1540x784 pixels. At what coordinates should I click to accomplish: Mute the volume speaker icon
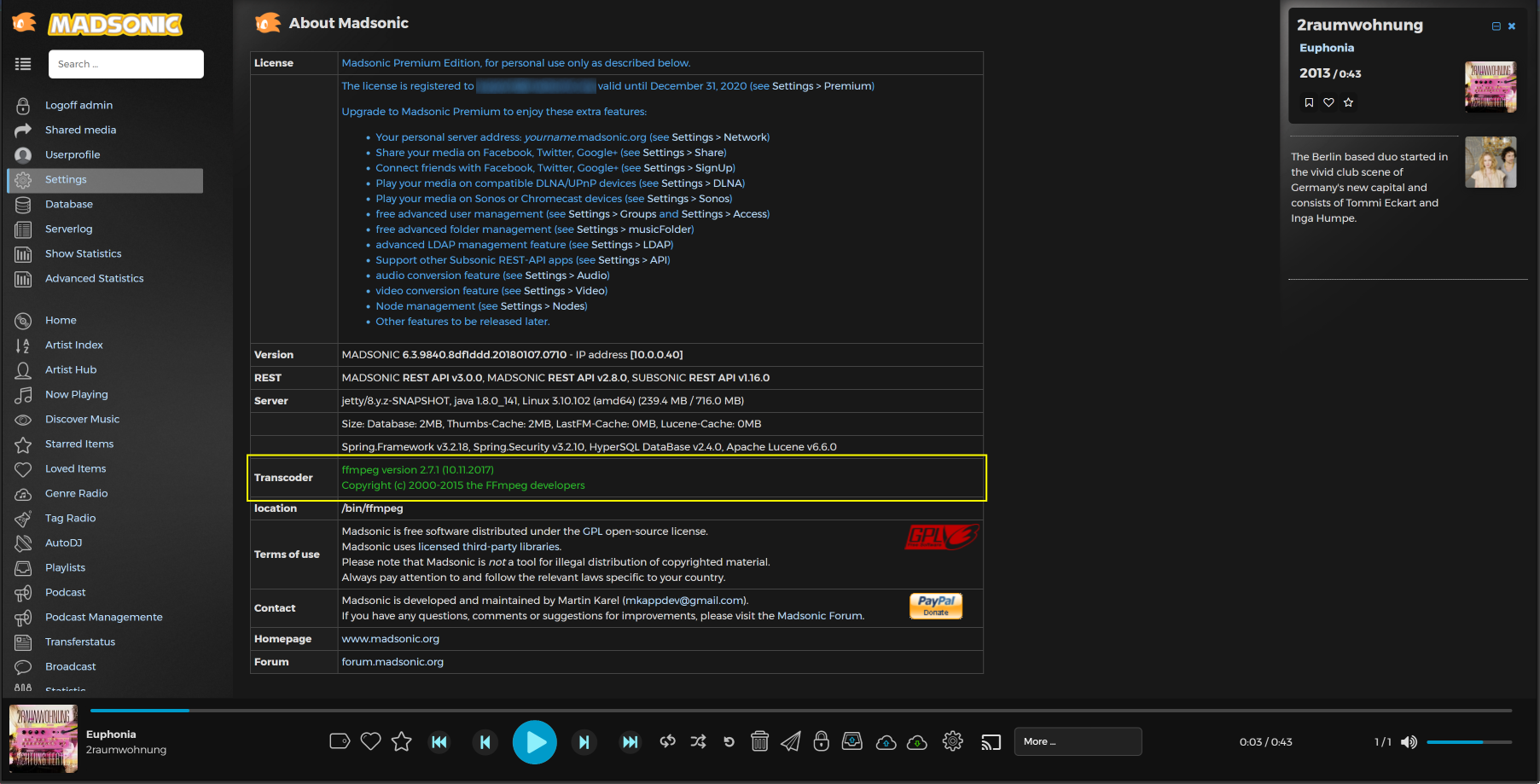point(1409,742)
